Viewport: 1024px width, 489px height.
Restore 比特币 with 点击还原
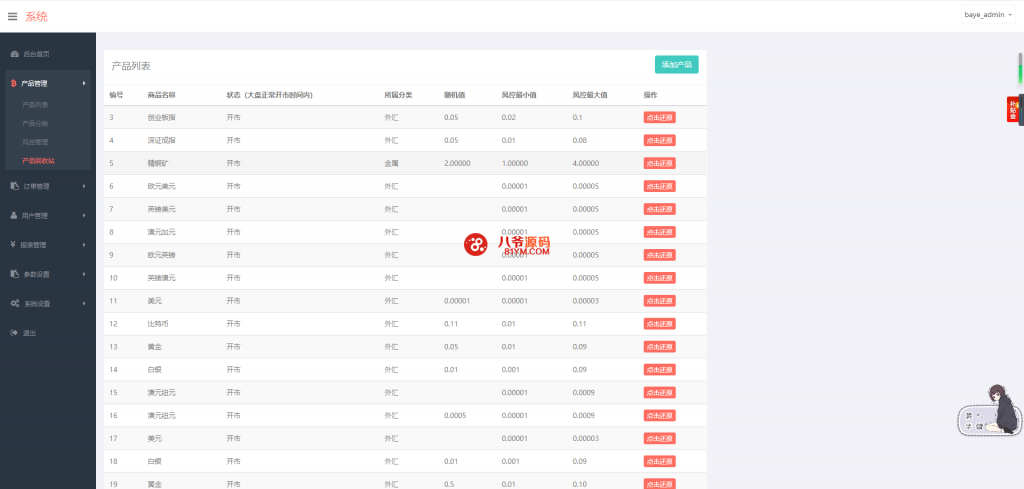point(660,324)
